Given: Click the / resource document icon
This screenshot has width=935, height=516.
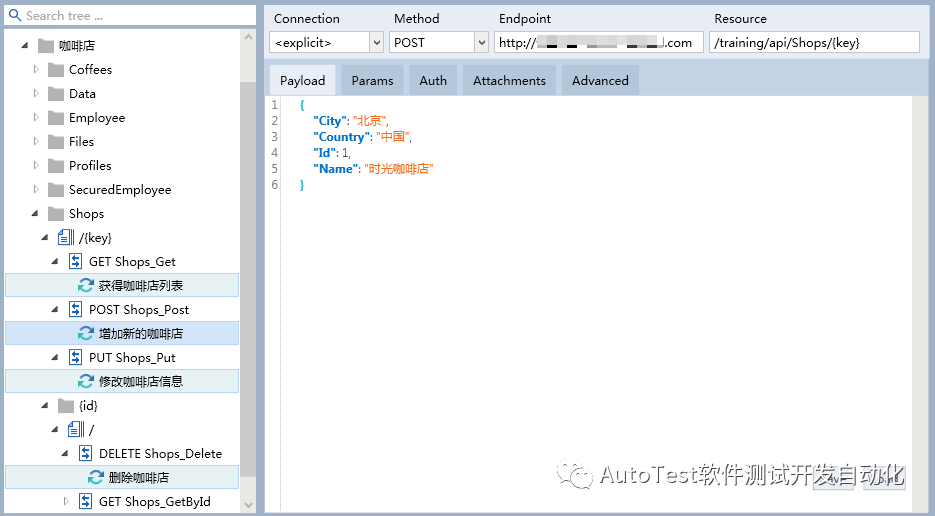Looking at the screenshot, I should (76, 429).
